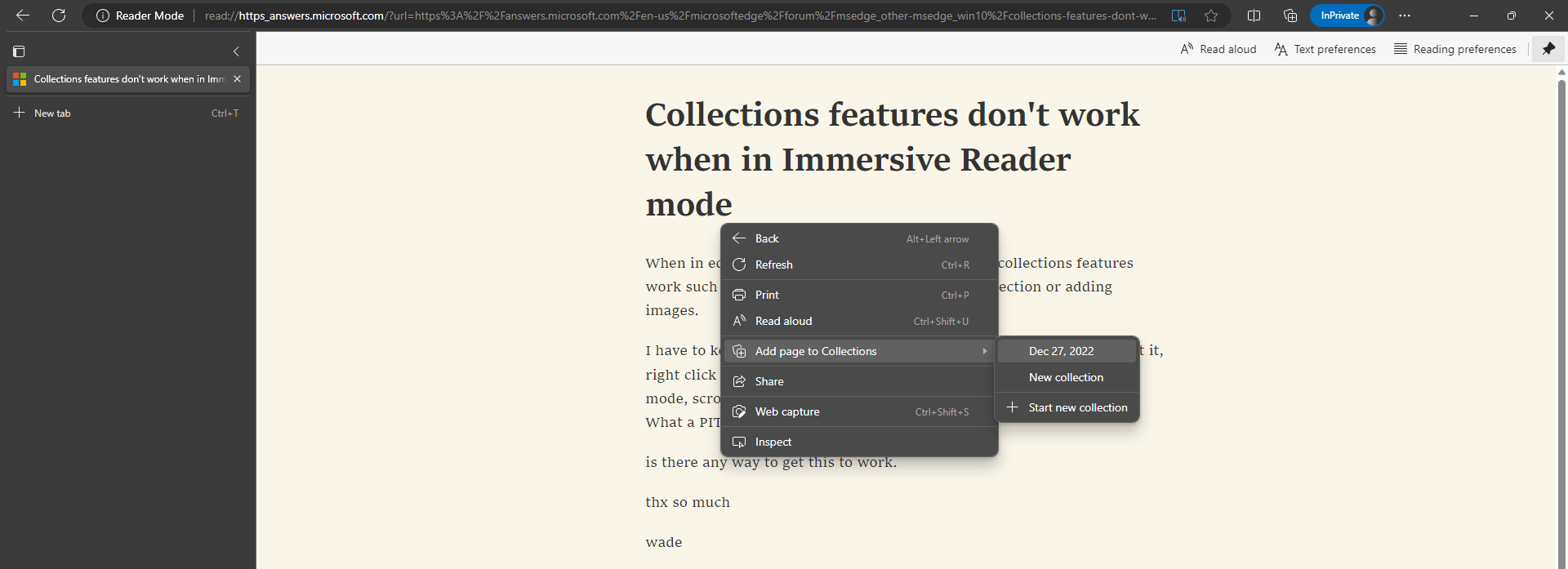Click the Share icon in the context menu
Screen dimensions: 1568x569
point(739,381)
